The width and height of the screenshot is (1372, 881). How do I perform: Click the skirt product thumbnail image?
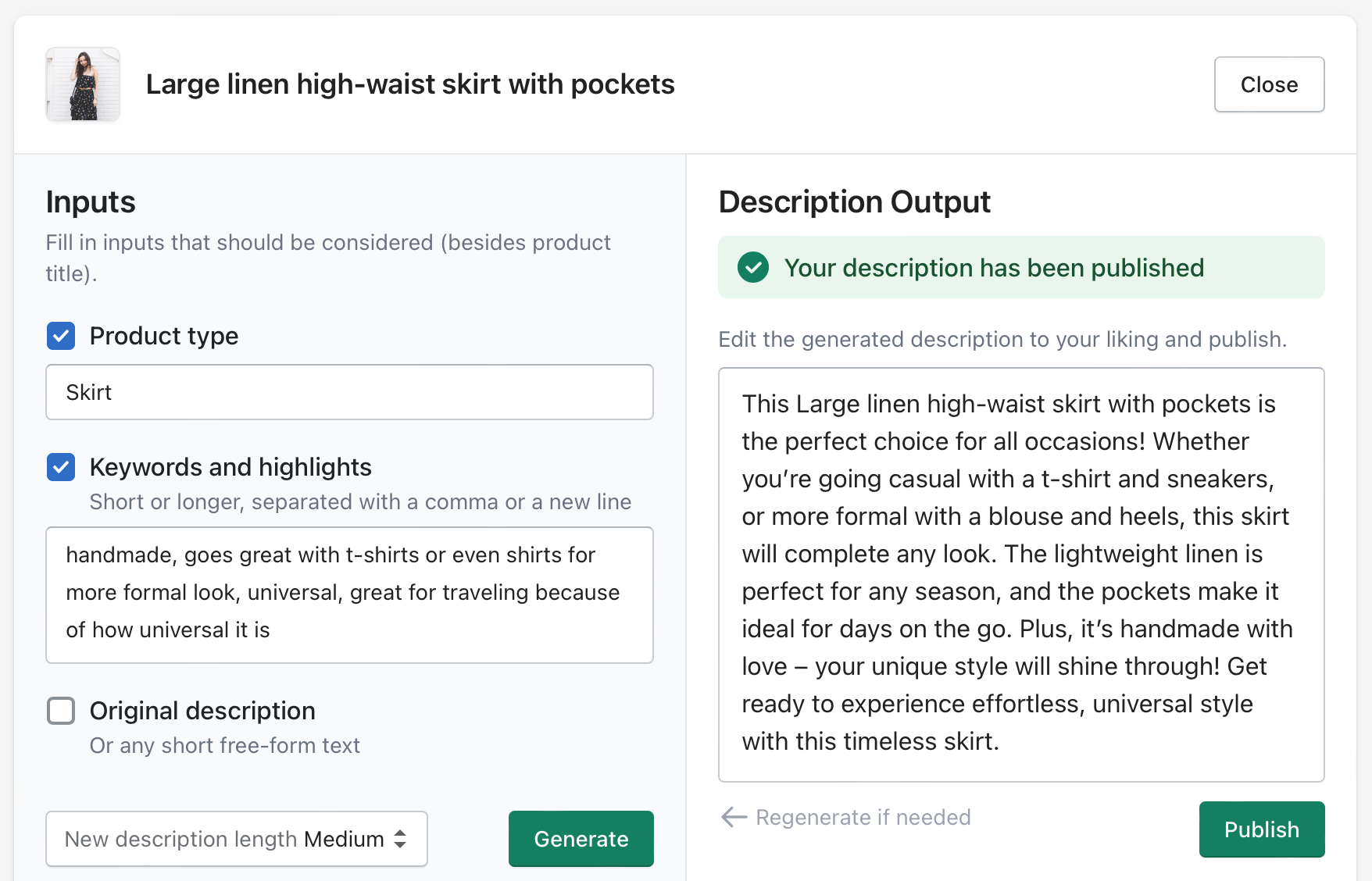pyautogui.click(x=83, y=84)
